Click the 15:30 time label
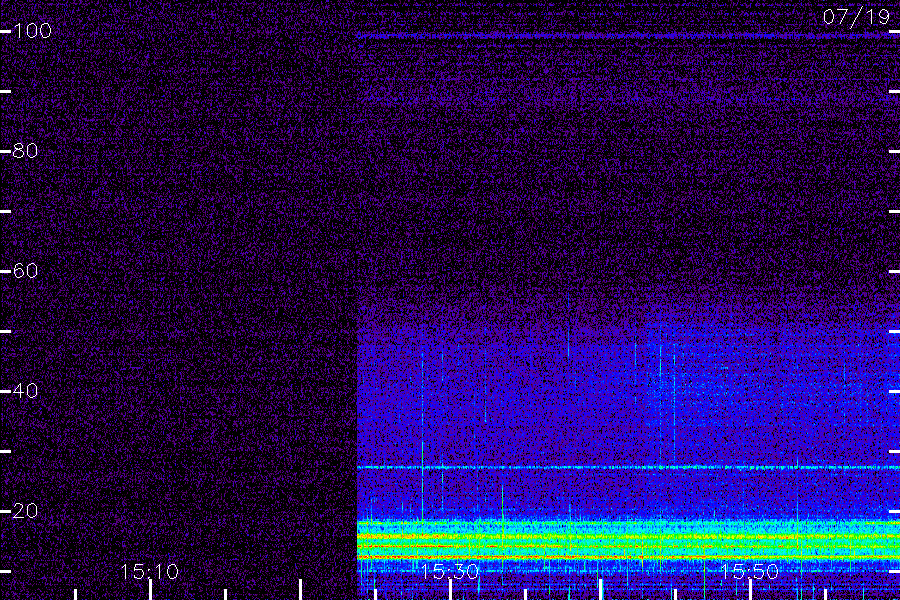Image resolution: width=900 pixels, height=600 pixels. [x=449, y=572]
